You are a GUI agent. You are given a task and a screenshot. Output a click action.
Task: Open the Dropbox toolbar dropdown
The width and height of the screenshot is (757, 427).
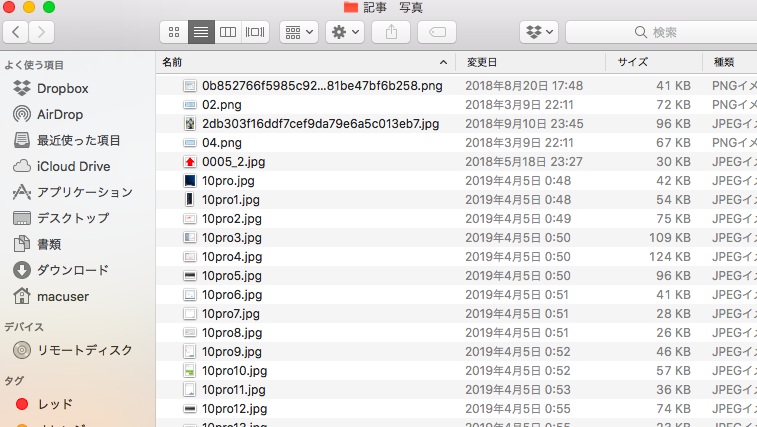click(x=539, y=32)
